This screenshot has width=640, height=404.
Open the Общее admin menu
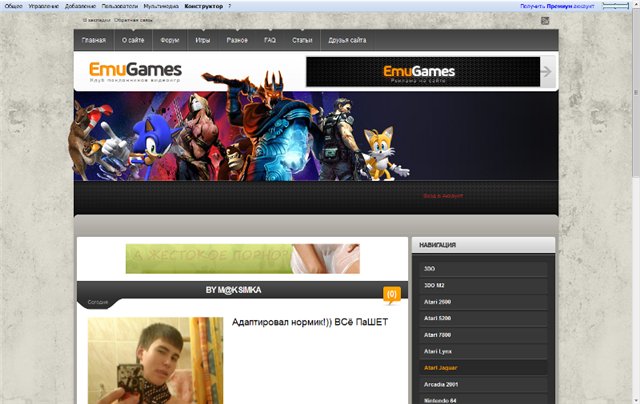pyautogui.click(x=13, y=6)
